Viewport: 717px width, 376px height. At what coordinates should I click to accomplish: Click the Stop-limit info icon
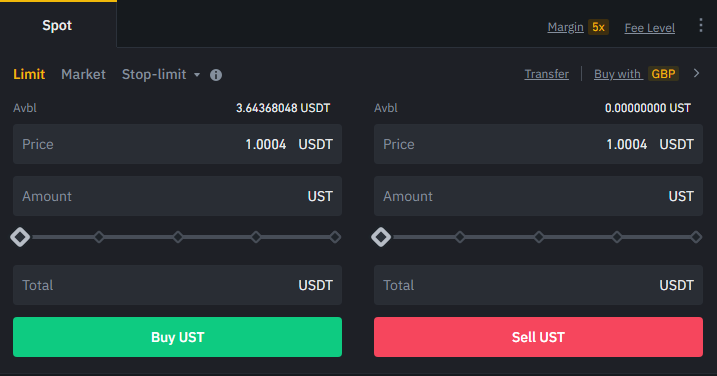point(216,75)
